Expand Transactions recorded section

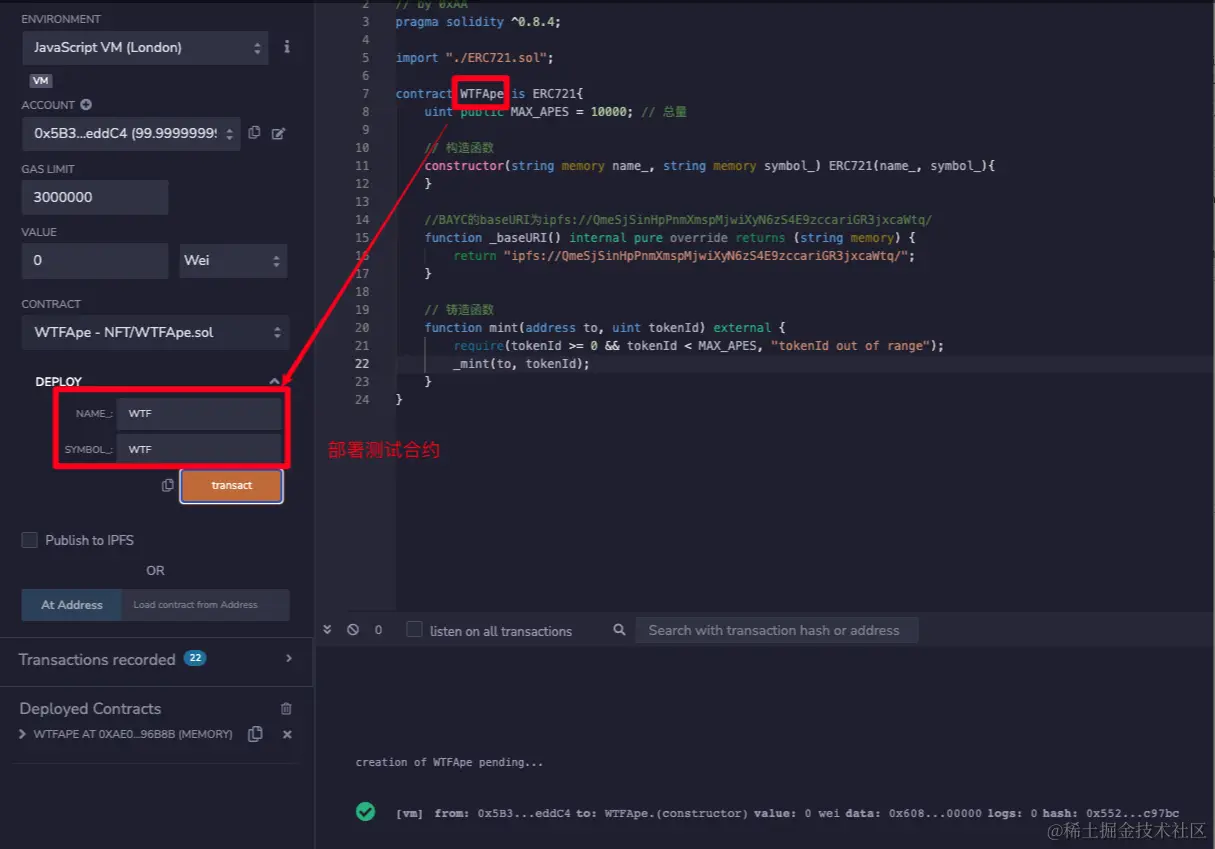coord(289,658)
